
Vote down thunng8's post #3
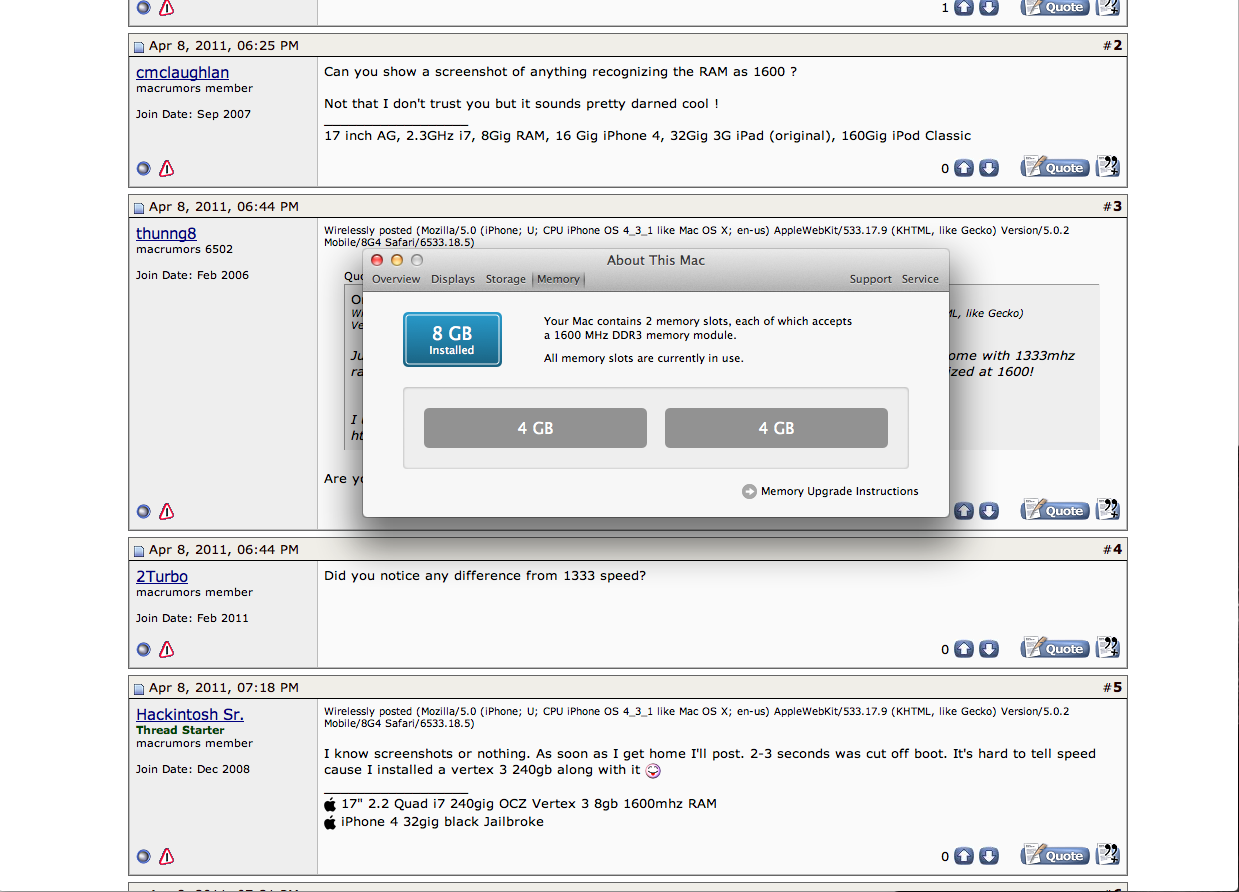pyautogui.click(x=988, y=511)
